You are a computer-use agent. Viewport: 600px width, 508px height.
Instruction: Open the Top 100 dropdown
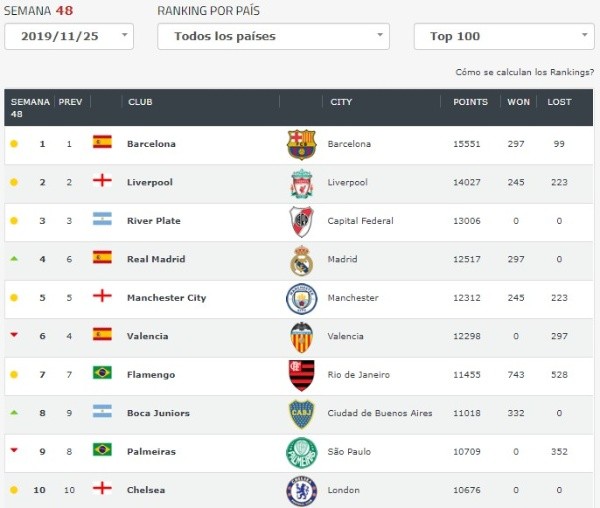point(504,36)
